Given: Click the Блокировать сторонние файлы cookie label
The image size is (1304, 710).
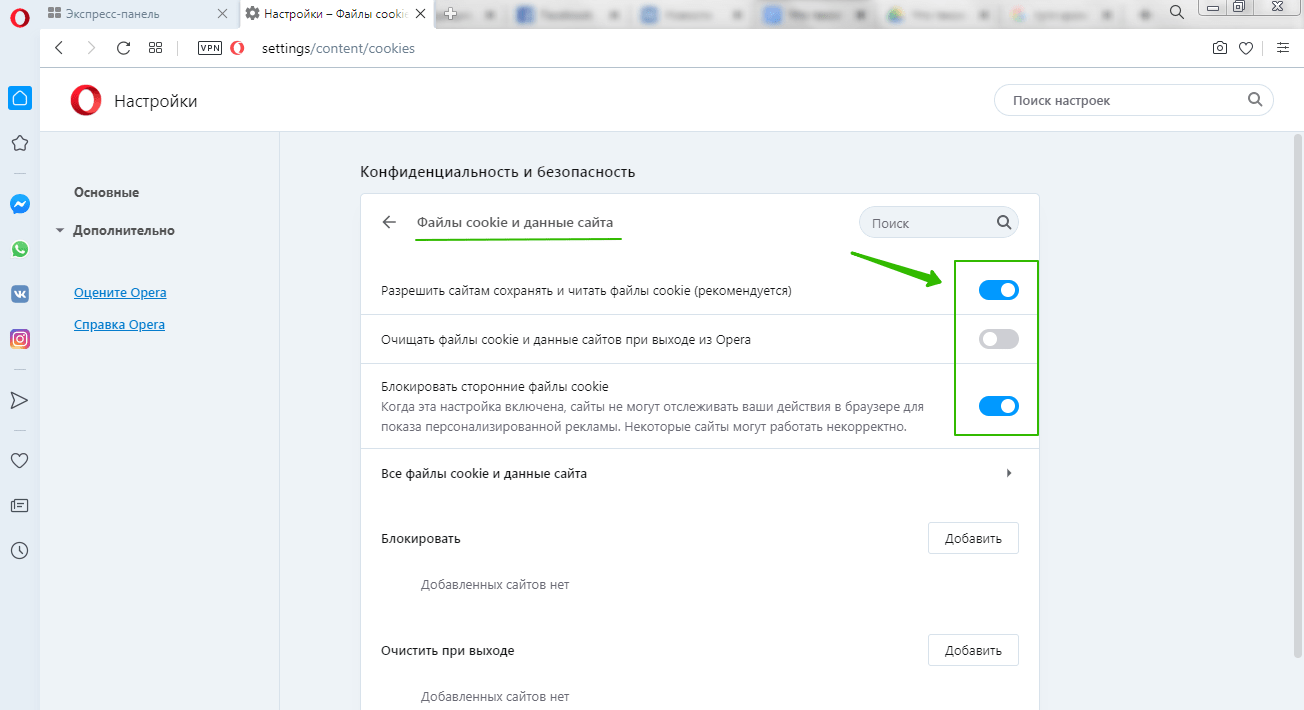Looking at the screenshot, I should (495, 386).
